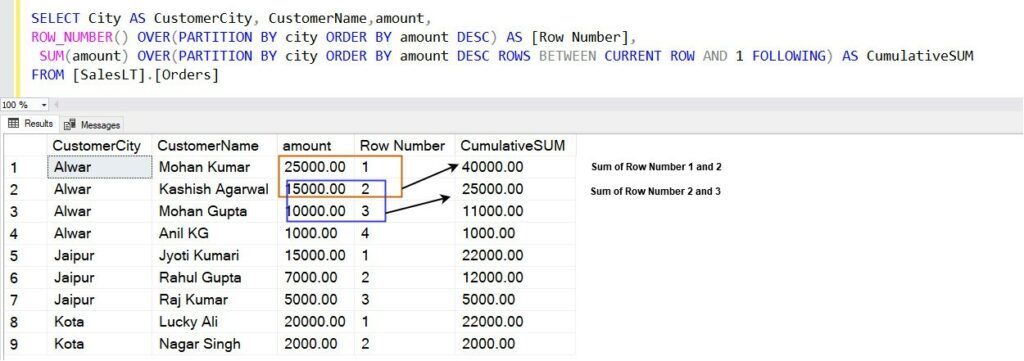Click the CumulativeSUM column header
Screen dimensions: 1024x361
click(x=515, y=146)
